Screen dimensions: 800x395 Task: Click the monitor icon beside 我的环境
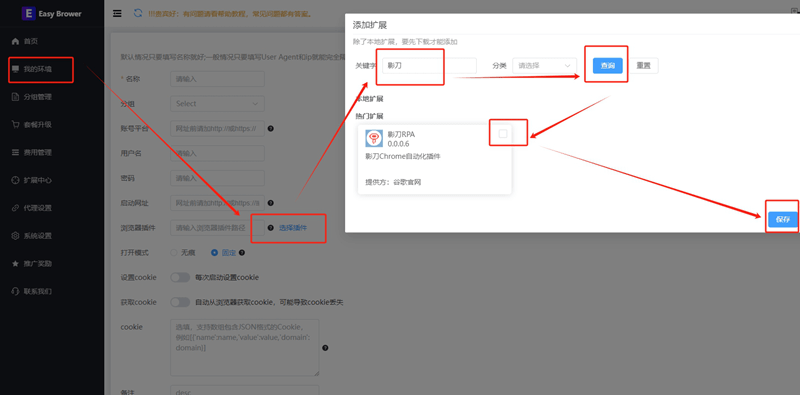[15, 69]
